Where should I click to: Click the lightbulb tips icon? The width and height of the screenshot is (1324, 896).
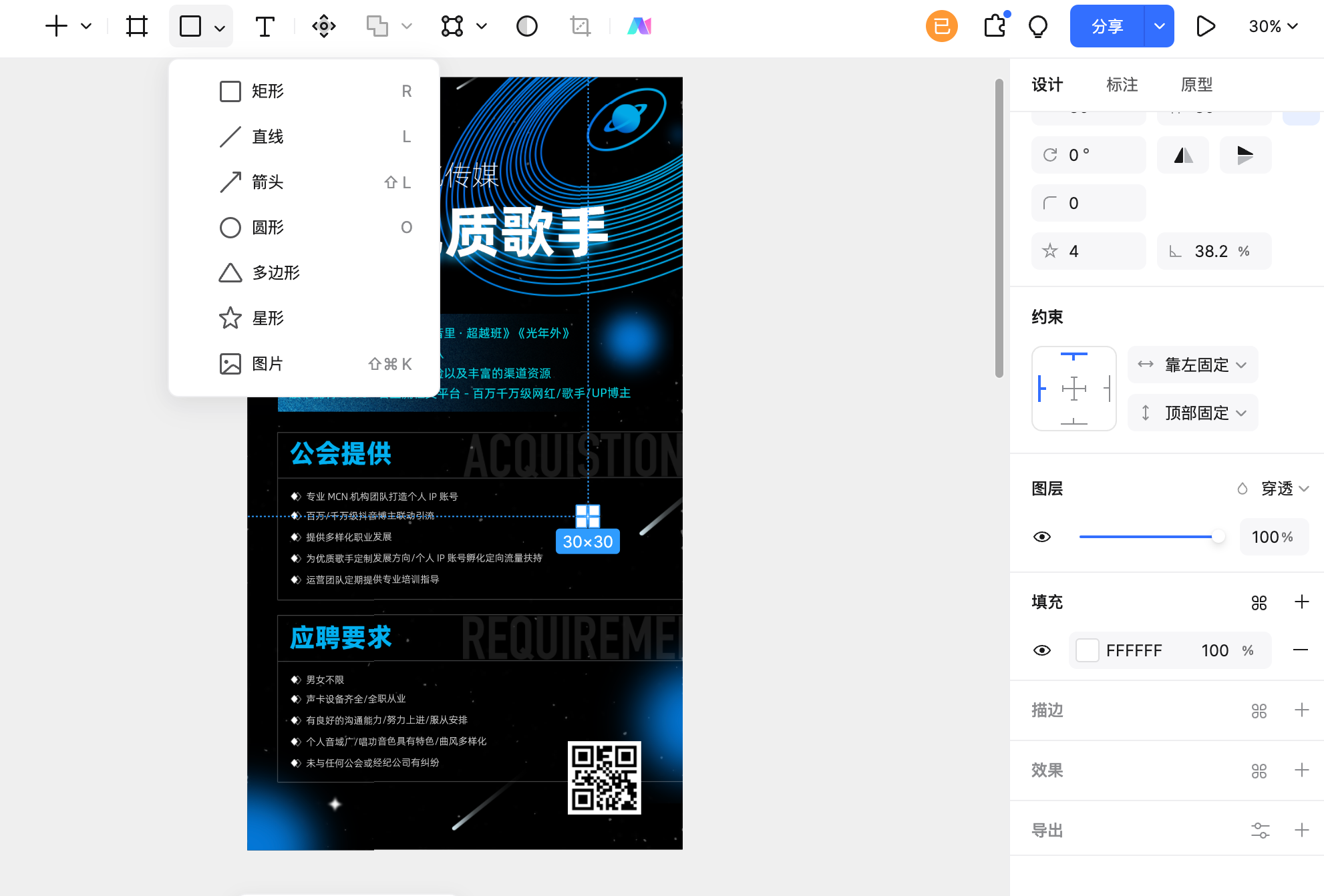pyautogui.click(x=1038, y=27)
